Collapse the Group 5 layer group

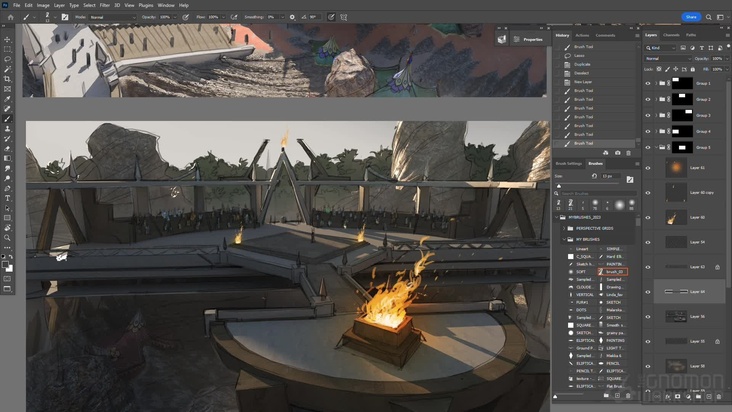point(656,147)
